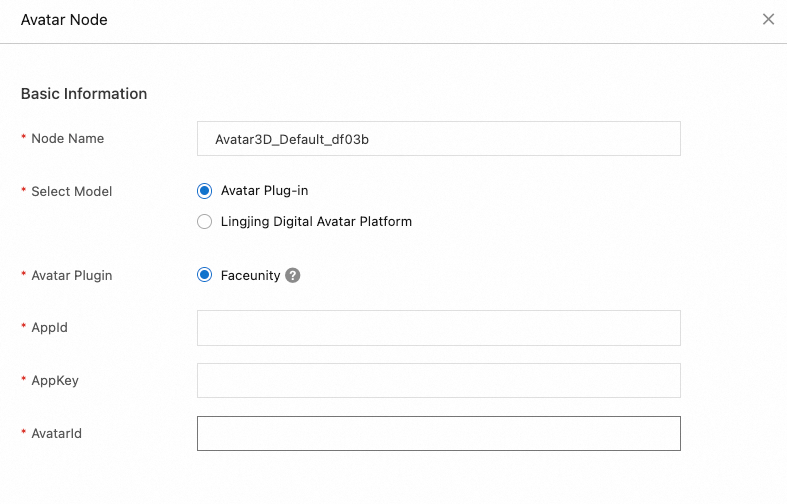This screenshot has height=504, width=787.
Task: Click the AppId field label
Action: point(49,327)
